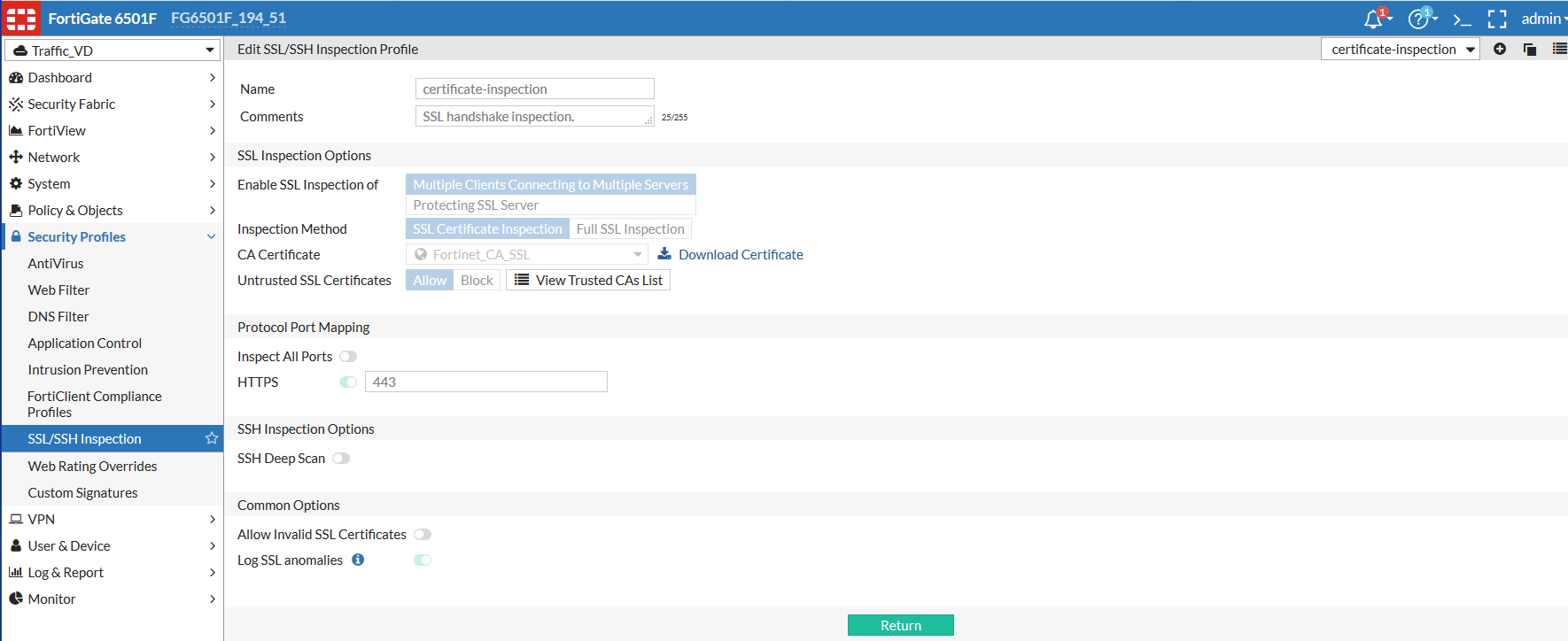Expand the FortiView chevron

click(x=213, y=131)
